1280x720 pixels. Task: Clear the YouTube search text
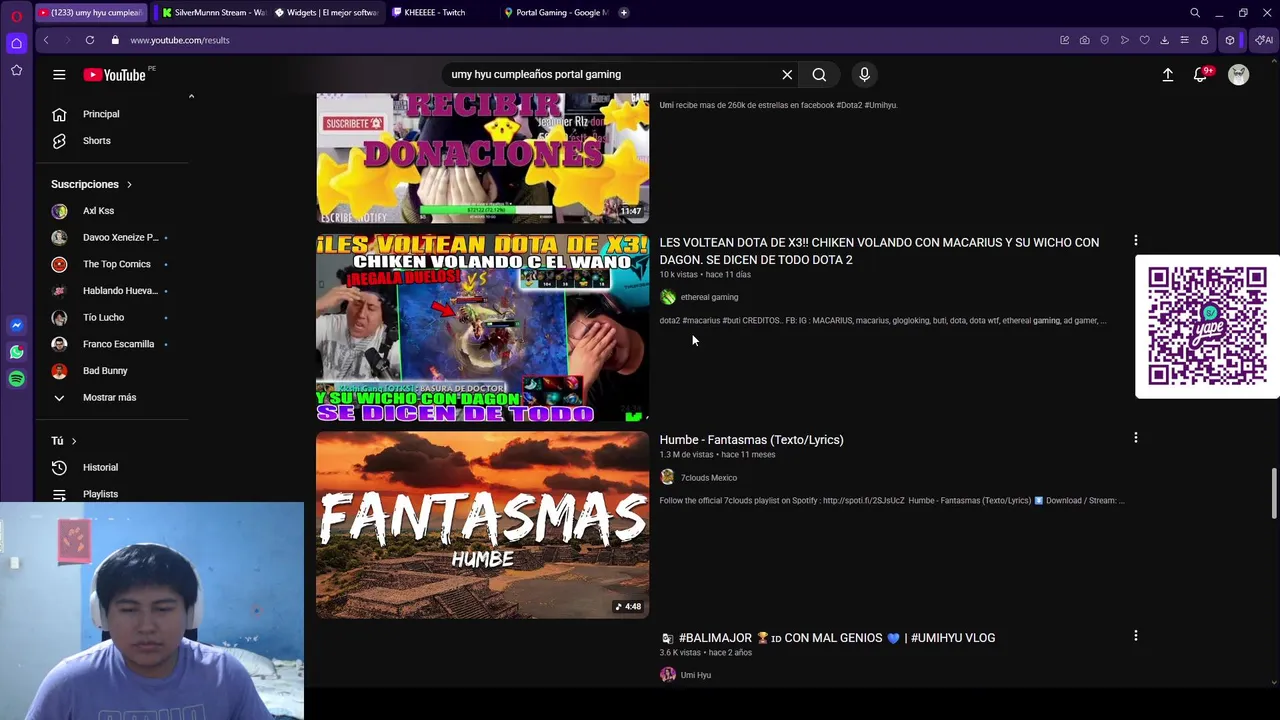787,74
